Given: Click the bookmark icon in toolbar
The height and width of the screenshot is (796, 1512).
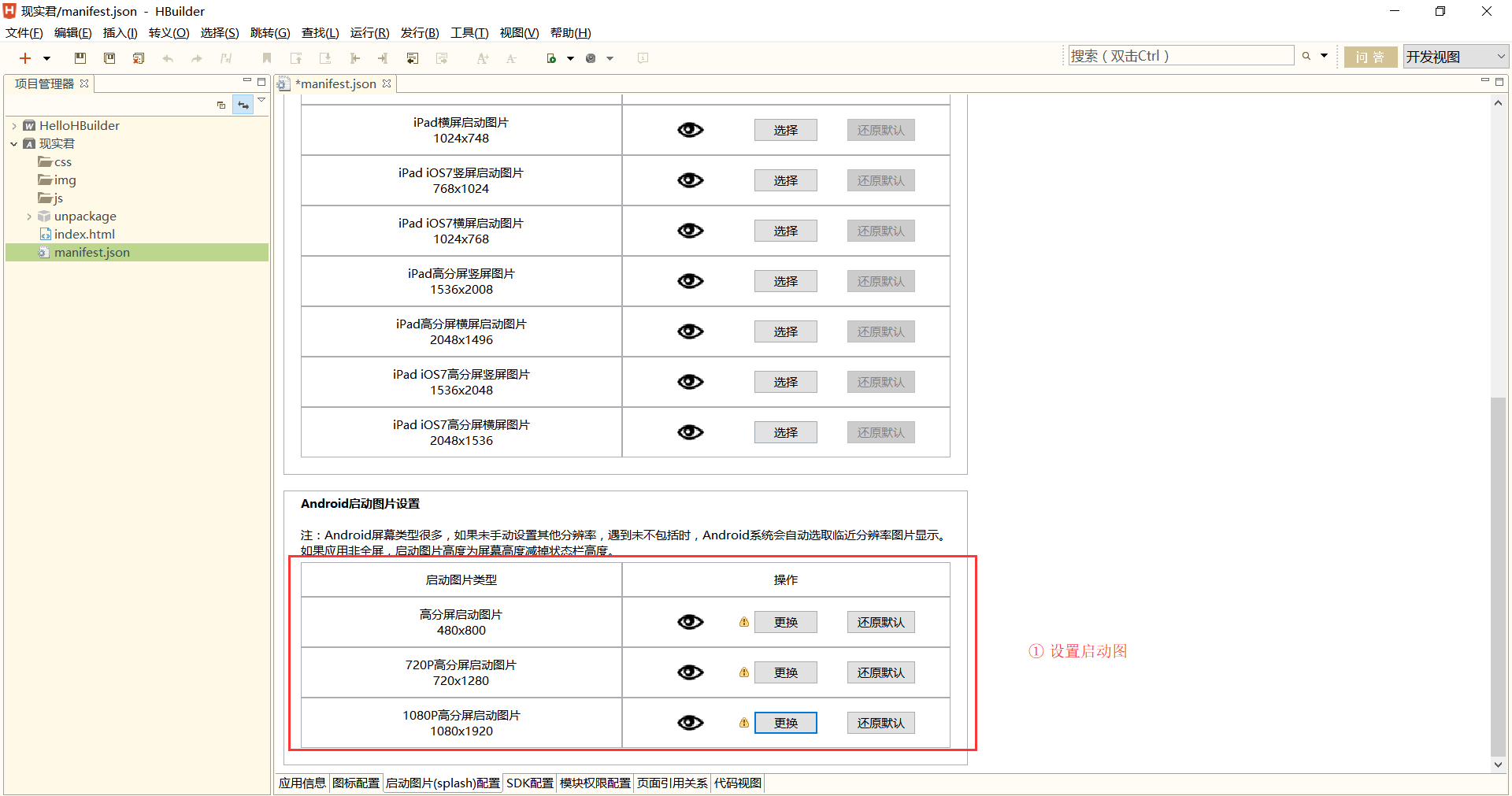Looking at the screenshot, I should tap(267, 58).
